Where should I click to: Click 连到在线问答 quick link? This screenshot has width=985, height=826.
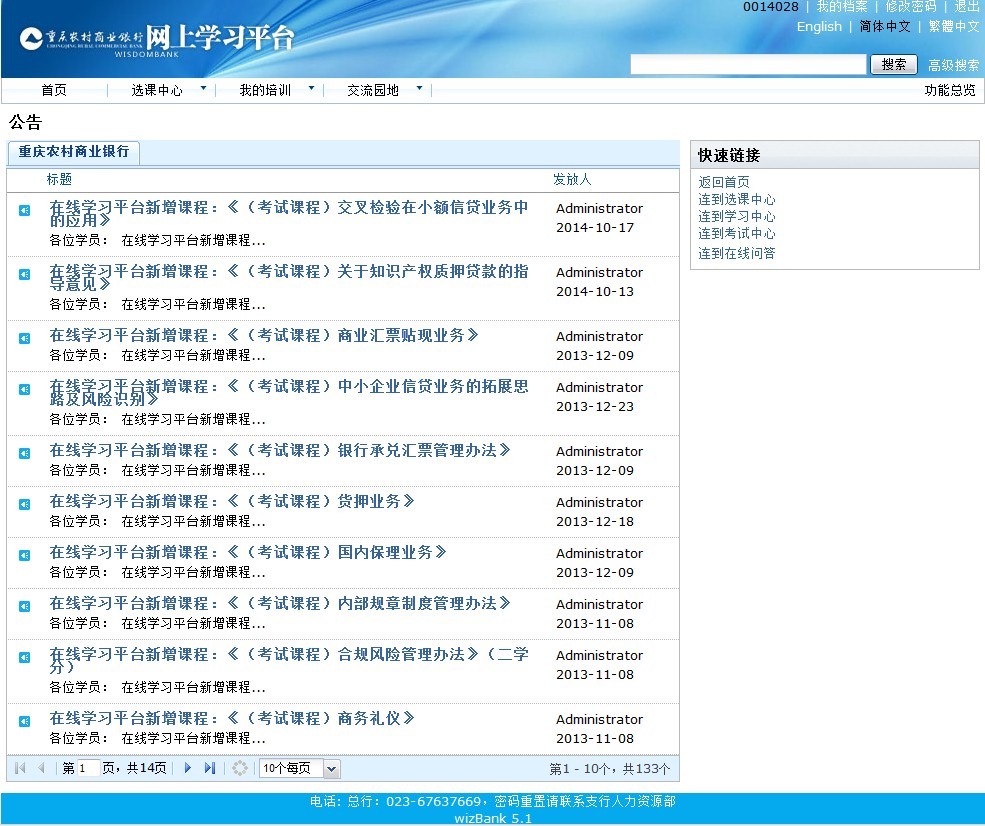point(737,253)
